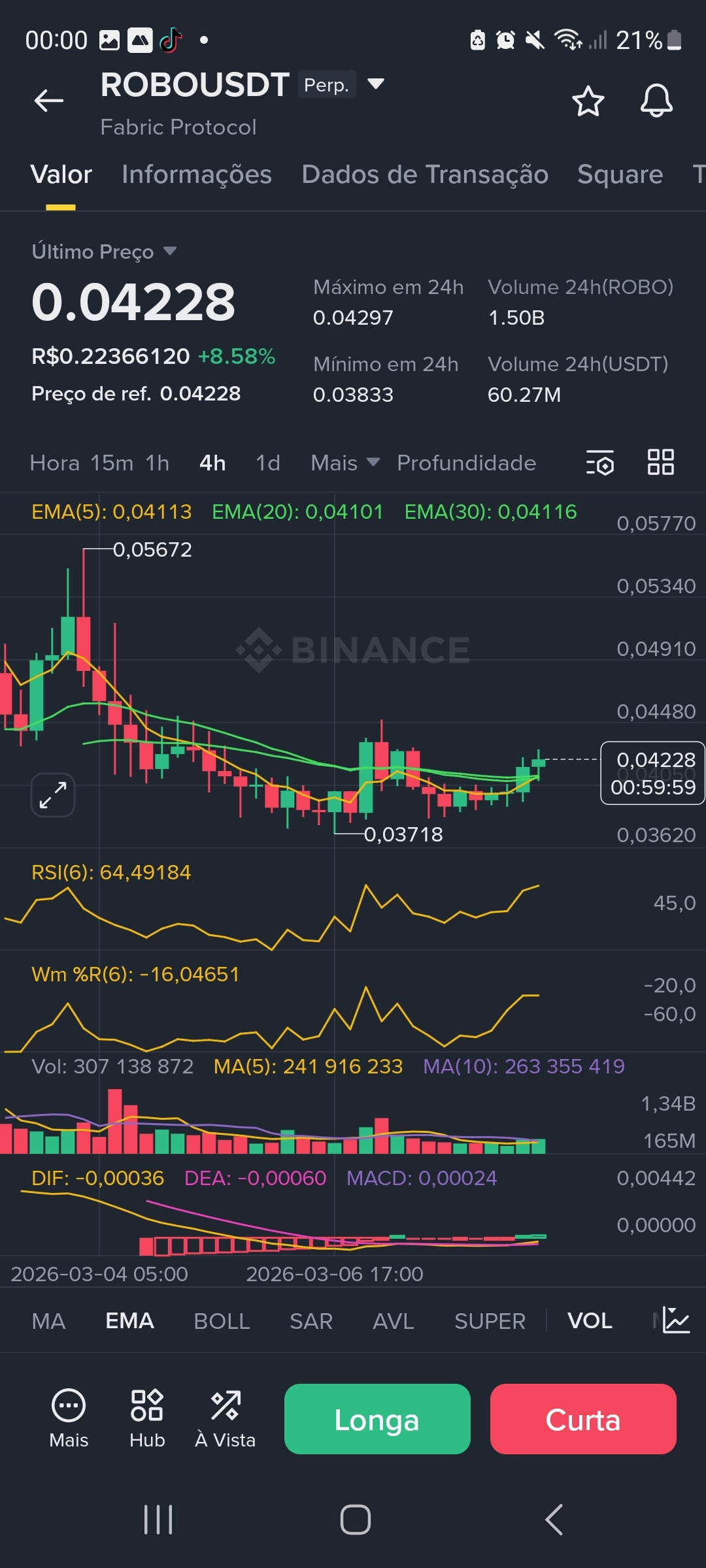Tap the Máximo em 24h value 0.04297

click(353, 318)
